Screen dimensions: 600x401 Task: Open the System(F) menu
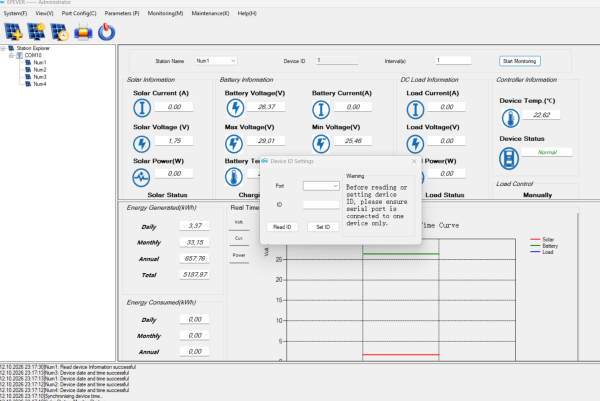[15, 13]
